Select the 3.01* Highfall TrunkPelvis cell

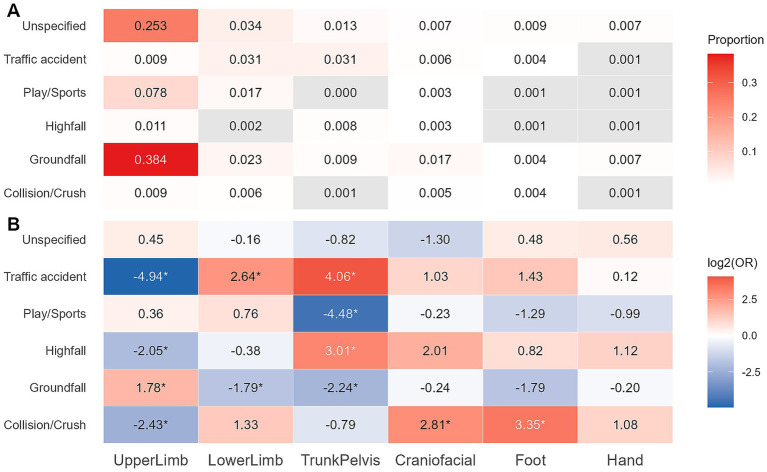pyautogui.click(x=340, y=351)
